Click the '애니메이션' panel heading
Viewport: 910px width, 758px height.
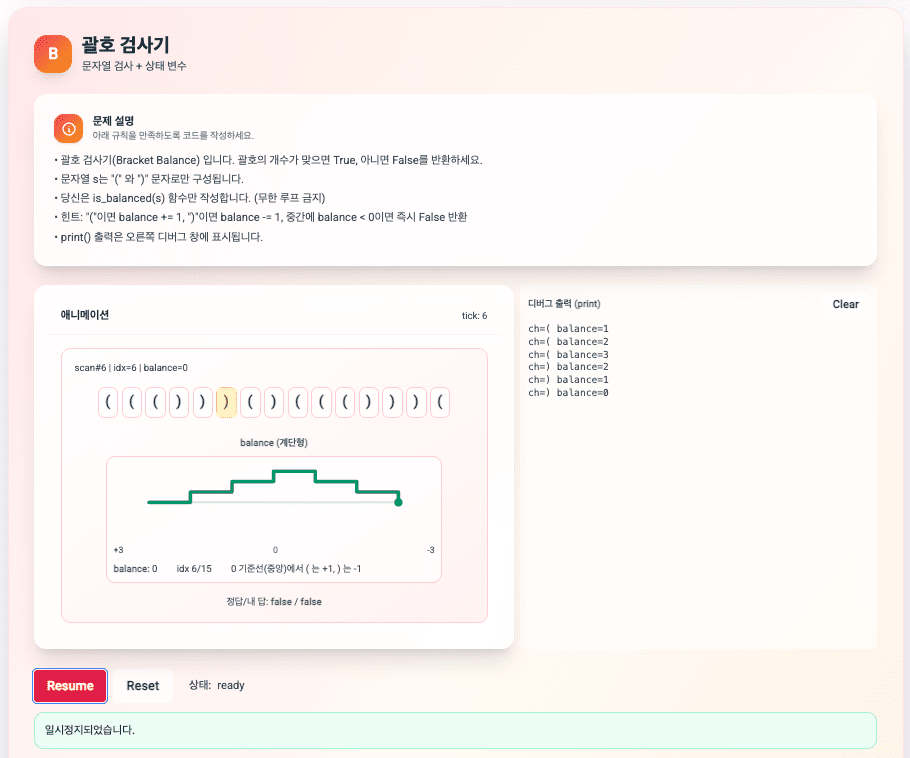(x=85, y=315)
